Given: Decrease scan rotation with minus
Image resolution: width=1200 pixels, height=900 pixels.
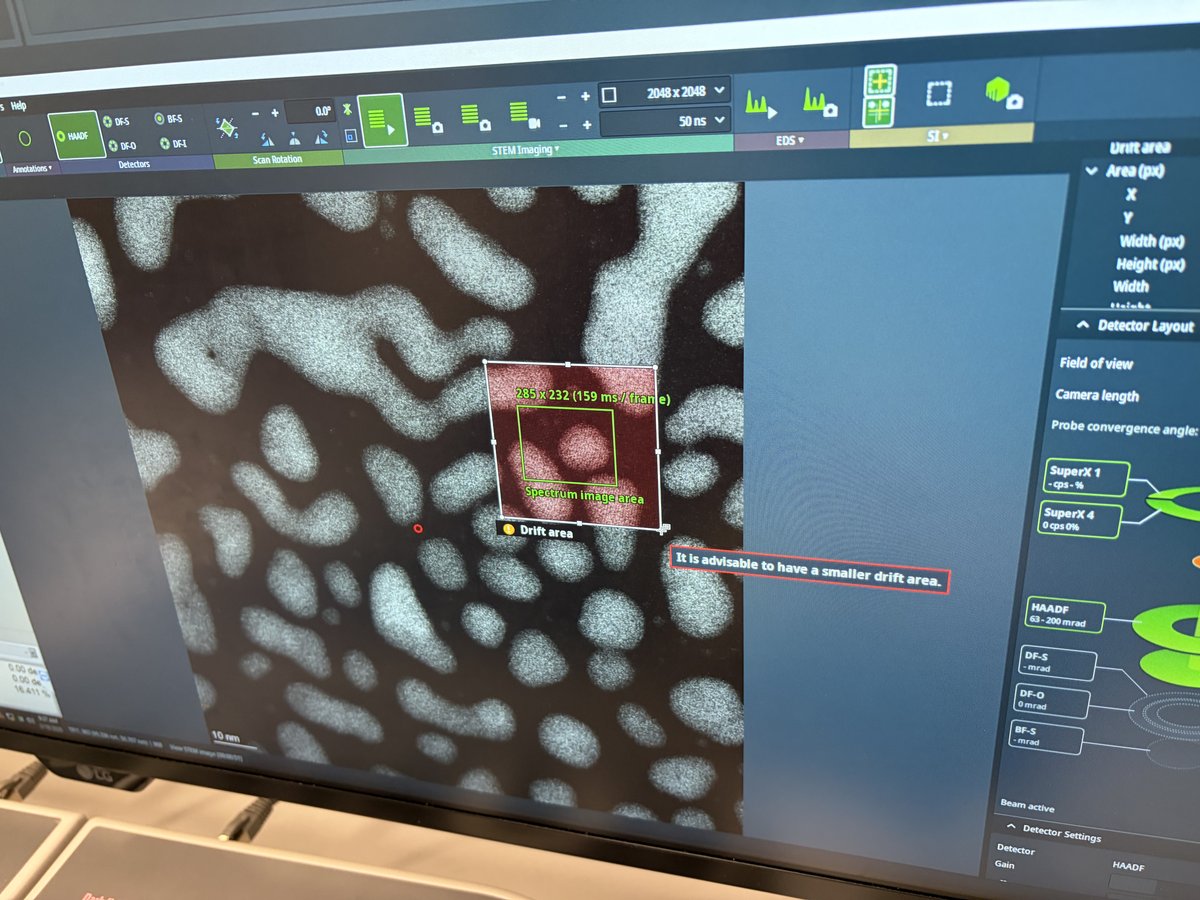Looking at the screenshot, I should 255,114.
